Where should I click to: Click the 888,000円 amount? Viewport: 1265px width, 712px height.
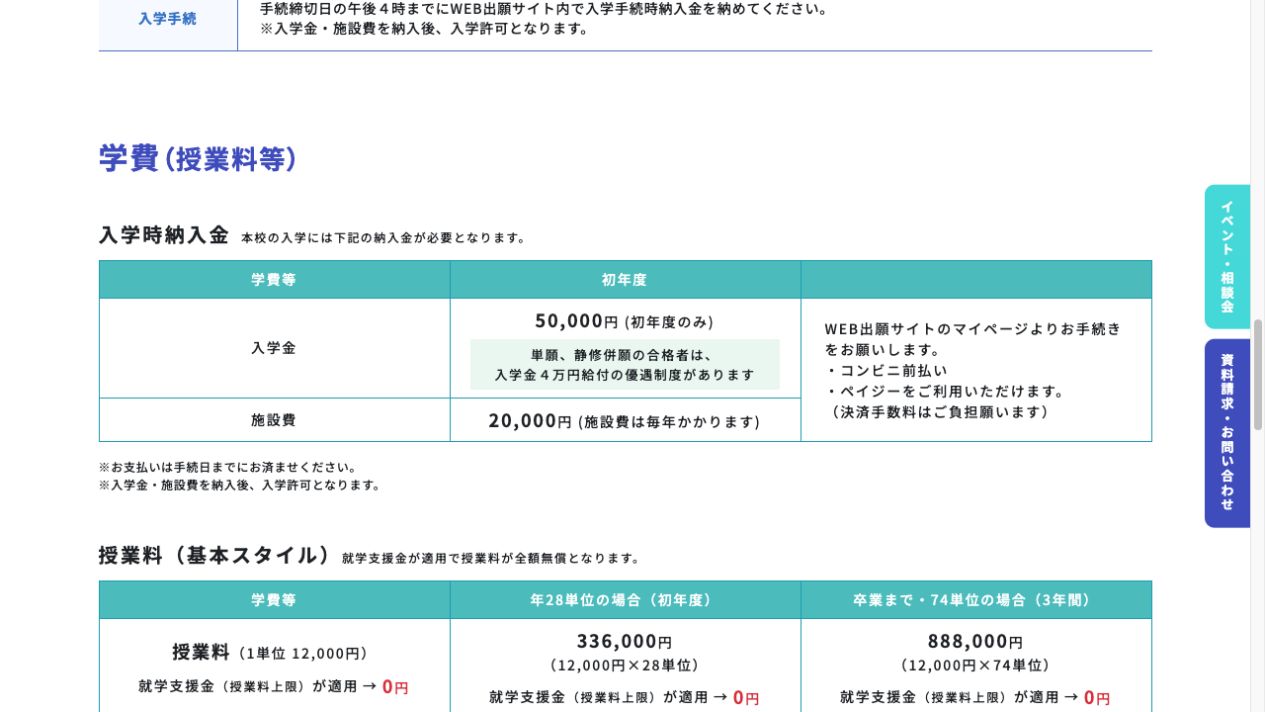pyautogui.click(x=976, y=642)
